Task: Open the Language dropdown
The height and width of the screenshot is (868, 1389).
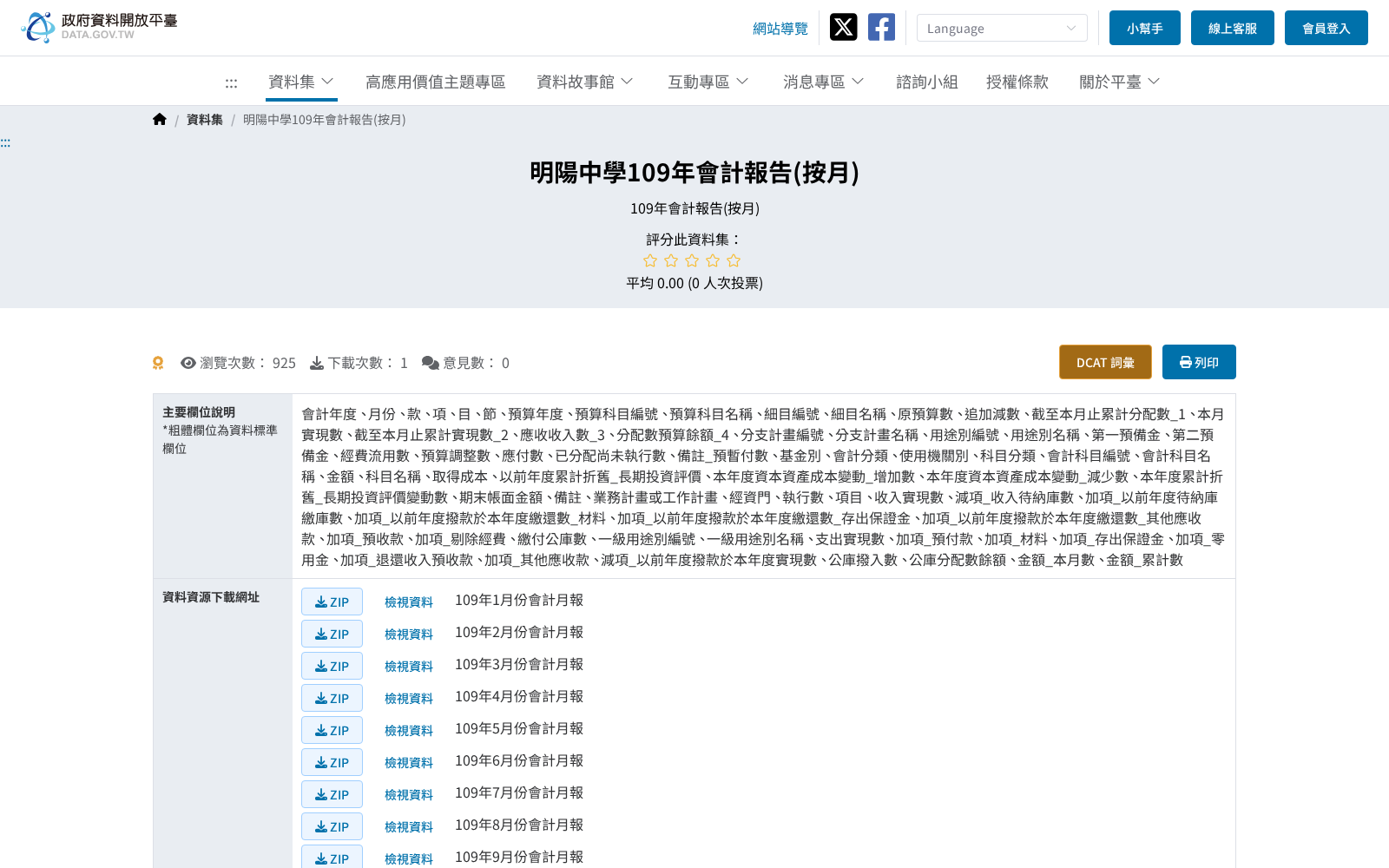Action: point(1002,28)
